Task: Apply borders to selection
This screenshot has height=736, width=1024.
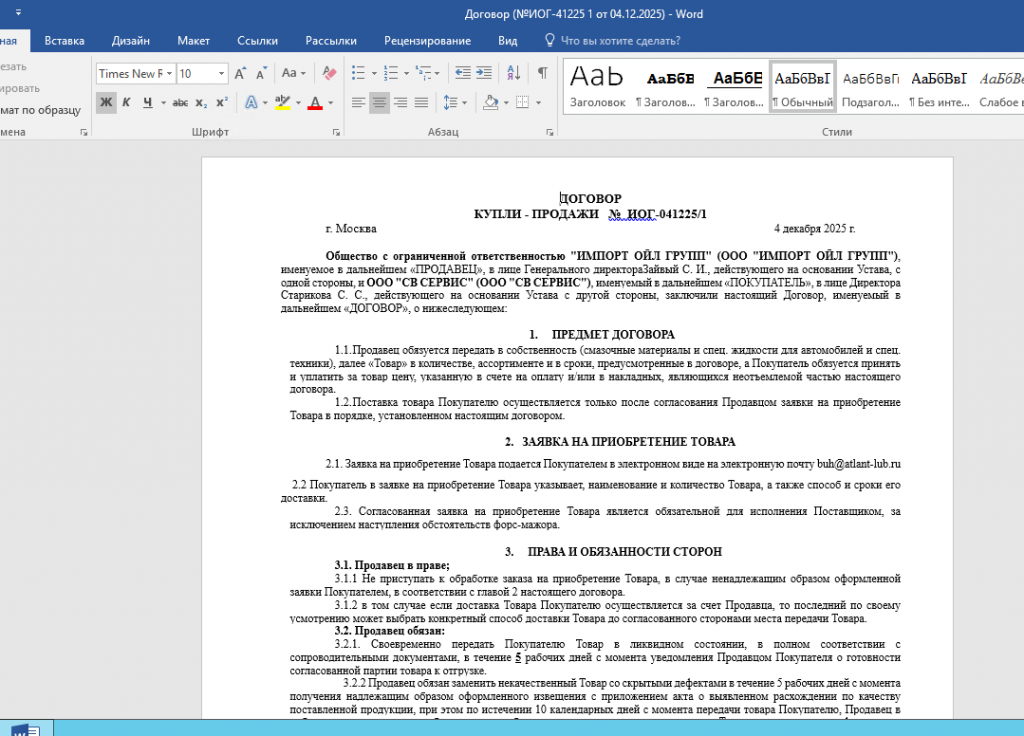Action: tap(522, 103)
